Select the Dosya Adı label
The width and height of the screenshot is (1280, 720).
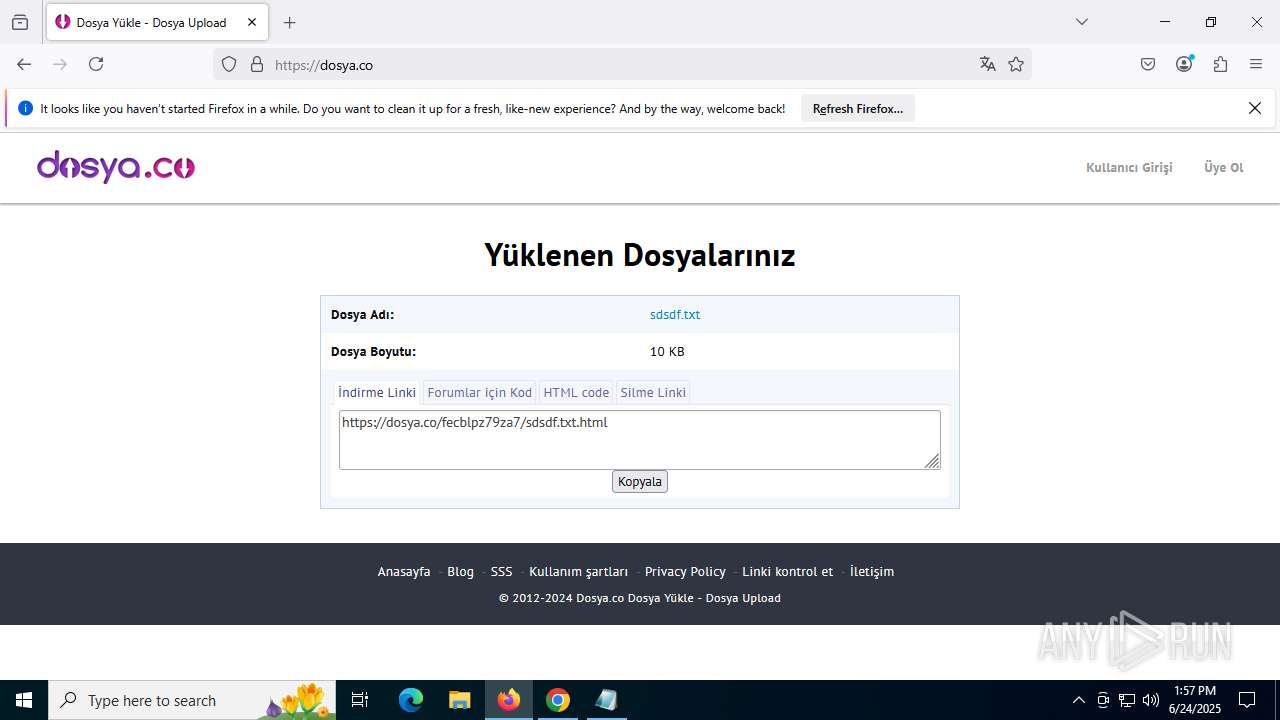coord(362,314)
